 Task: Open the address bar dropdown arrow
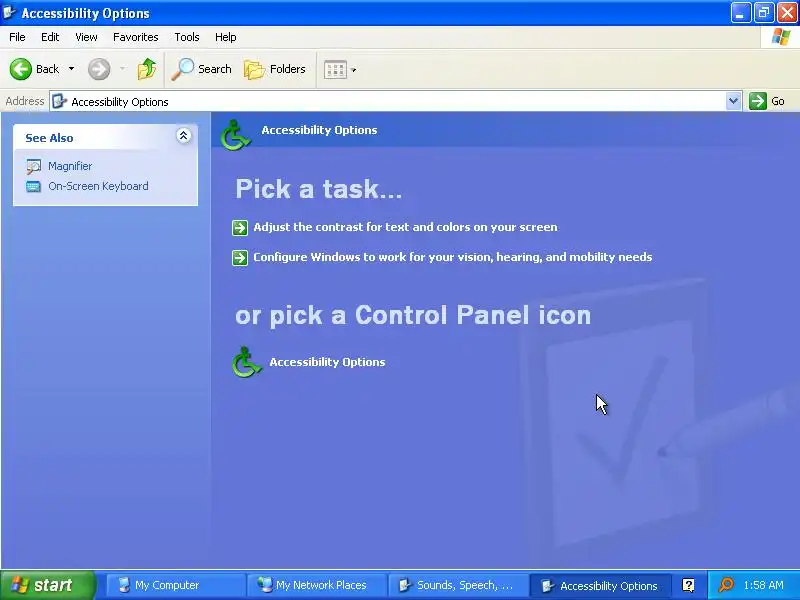click(x=733, y=101)
